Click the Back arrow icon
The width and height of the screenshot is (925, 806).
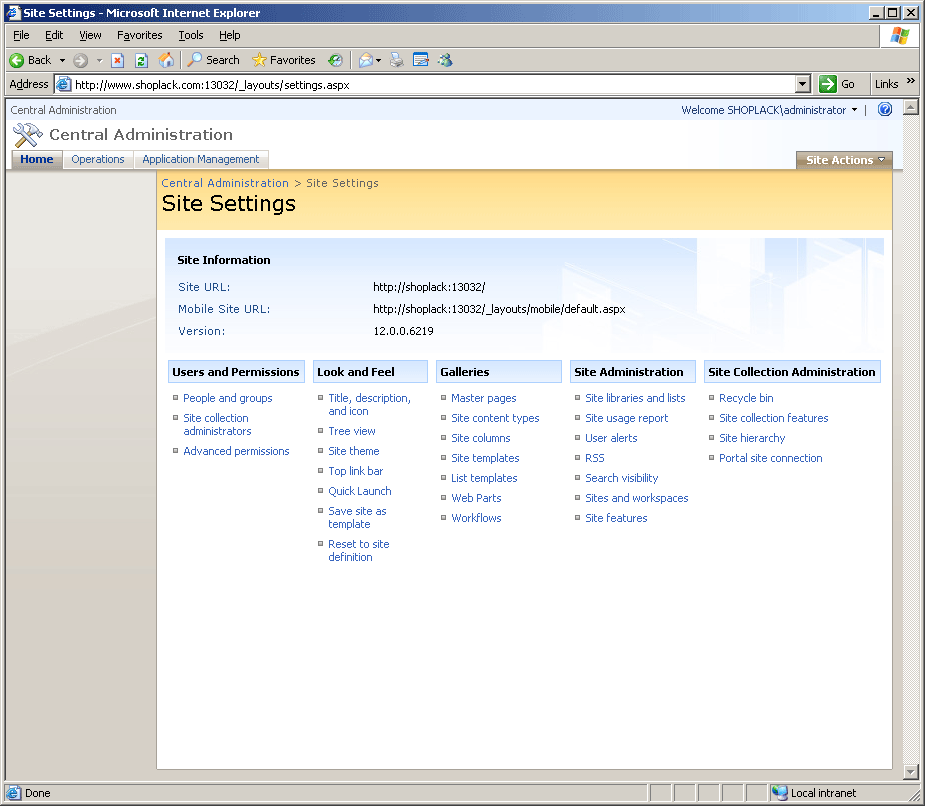click(17, 60)
